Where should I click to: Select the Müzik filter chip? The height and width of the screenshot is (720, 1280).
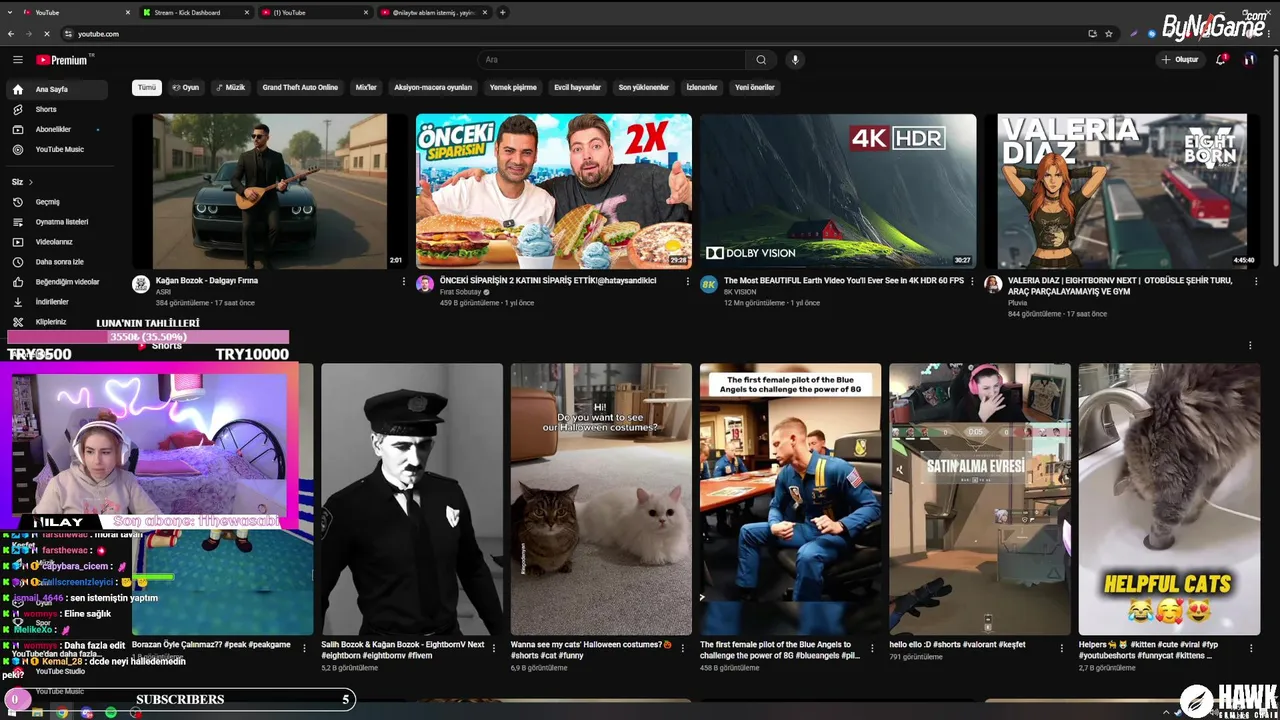tap(231, 87)
